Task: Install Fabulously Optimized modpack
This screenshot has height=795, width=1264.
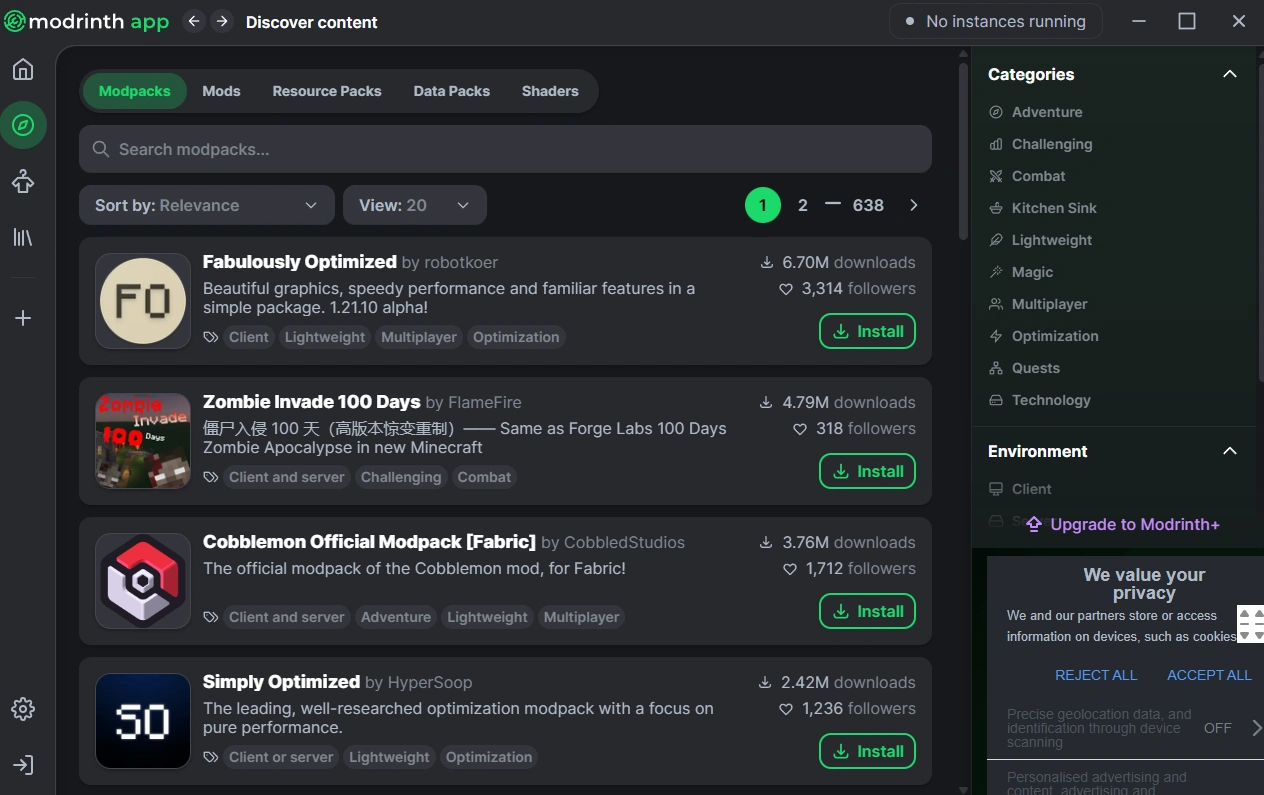Action: click(867, 331)
